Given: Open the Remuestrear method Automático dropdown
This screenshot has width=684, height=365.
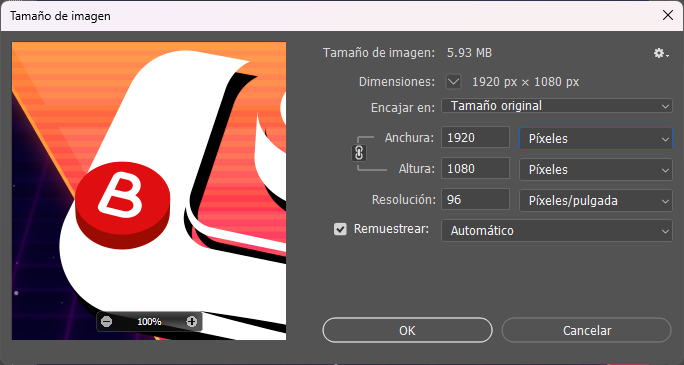Looking at the screenshot, I should coord(557,231).
